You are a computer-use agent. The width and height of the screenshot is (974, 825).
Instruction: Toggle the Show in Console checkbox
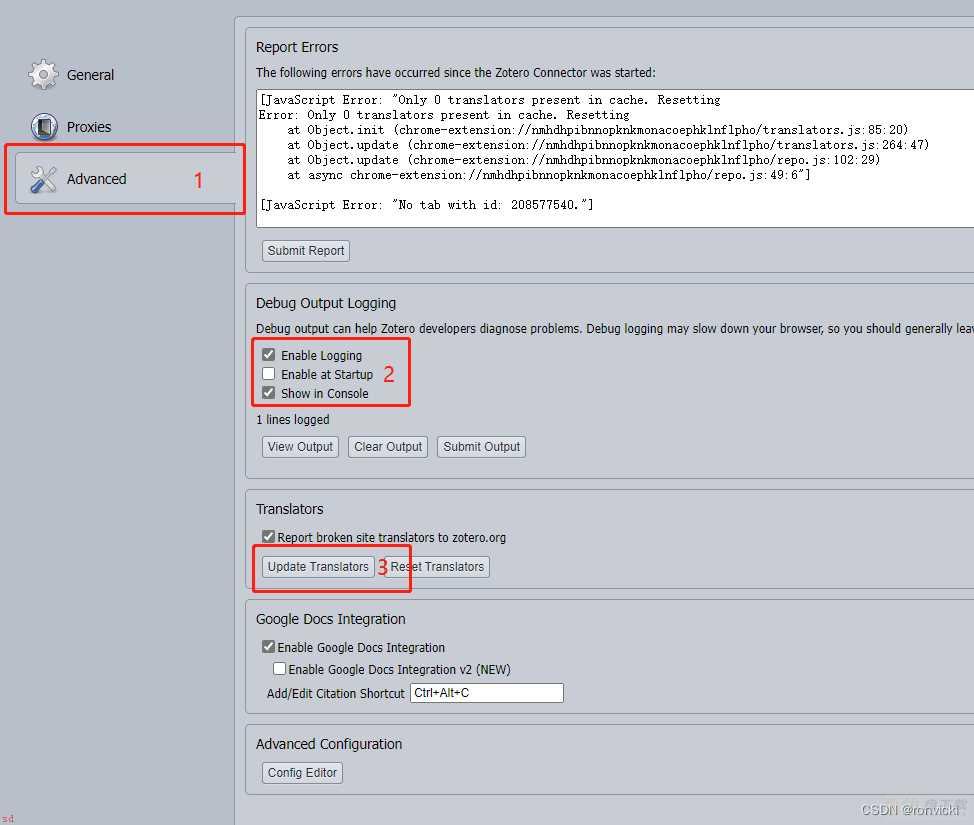[268, 393]
